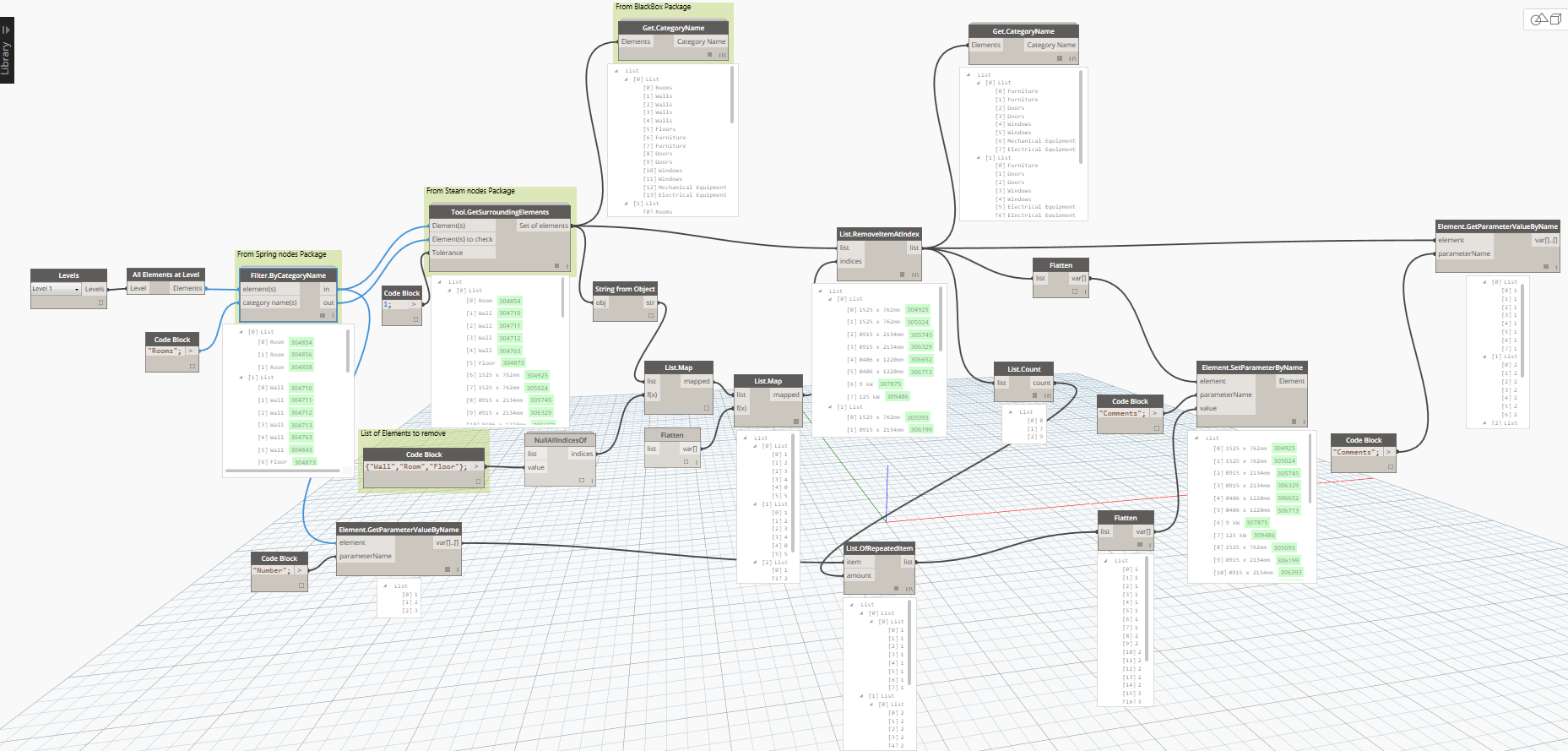
Task: Collapse [0] List in BlackBox Get.CategoryName preview
Action: coord(627,79)
